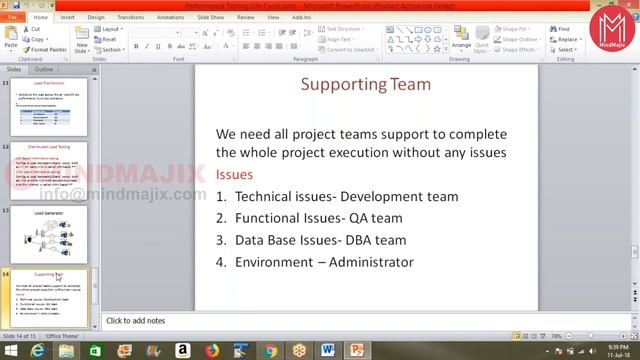Viewport: 640px width, 360px height.
Task: Select the Oval shape in gallery
Action: pos(428,30)
